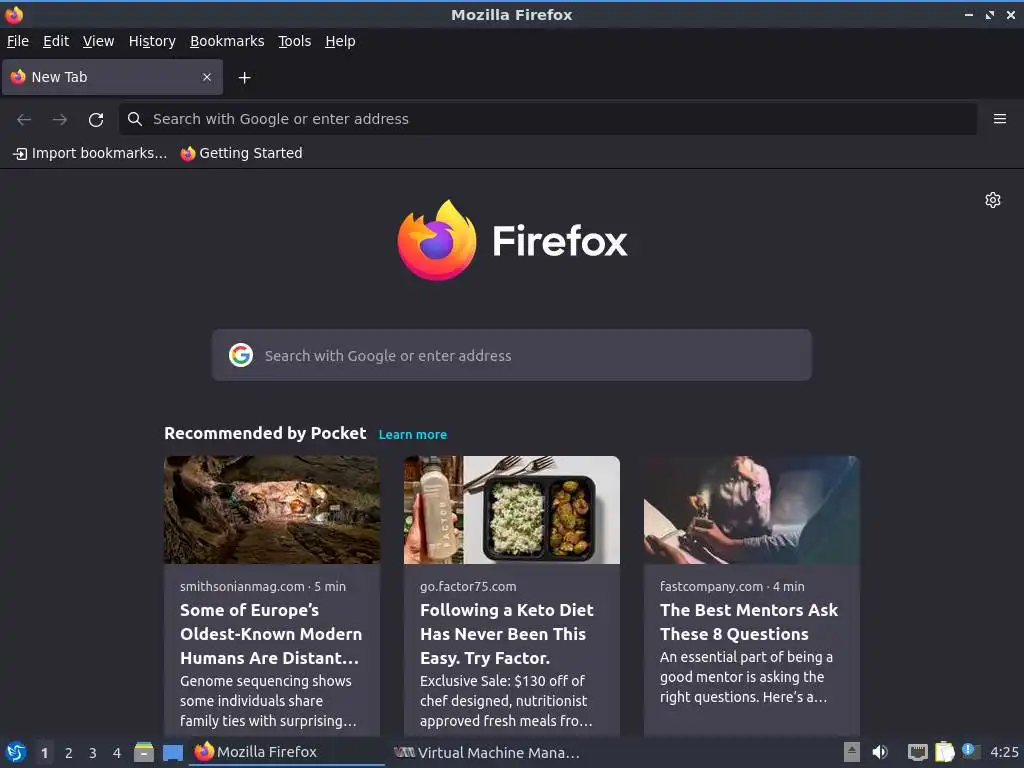Select the New Tab tab
The height and width of the screenshot is (768, 1024).
point(112,77)
